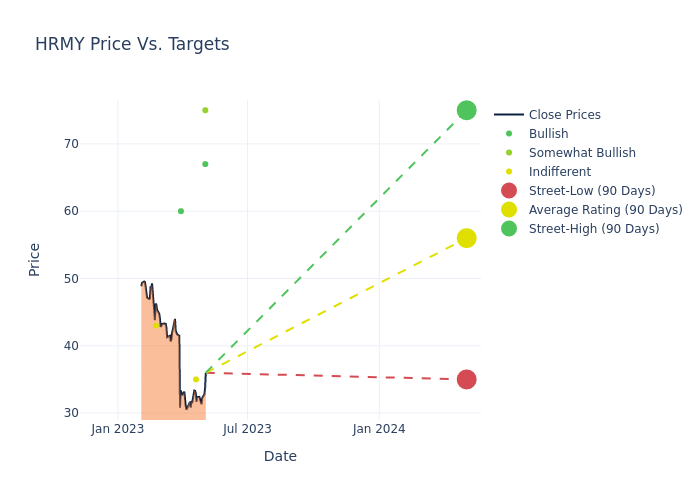Click the red Street-Low target marker
700x500 pixels.
coord(466,379)
